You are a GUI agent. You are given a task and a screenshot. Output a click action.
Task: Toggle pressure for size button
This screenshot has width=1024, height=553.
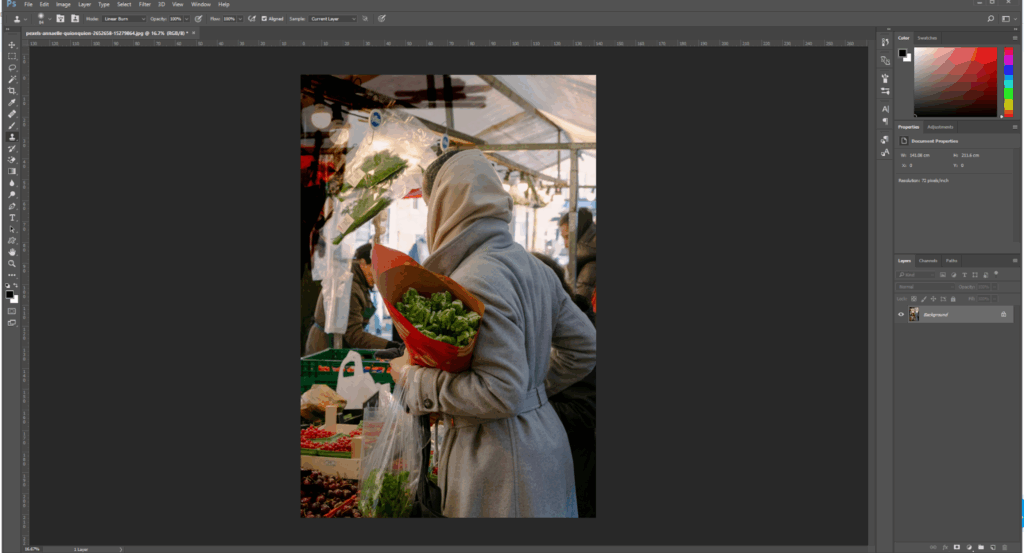381,19
